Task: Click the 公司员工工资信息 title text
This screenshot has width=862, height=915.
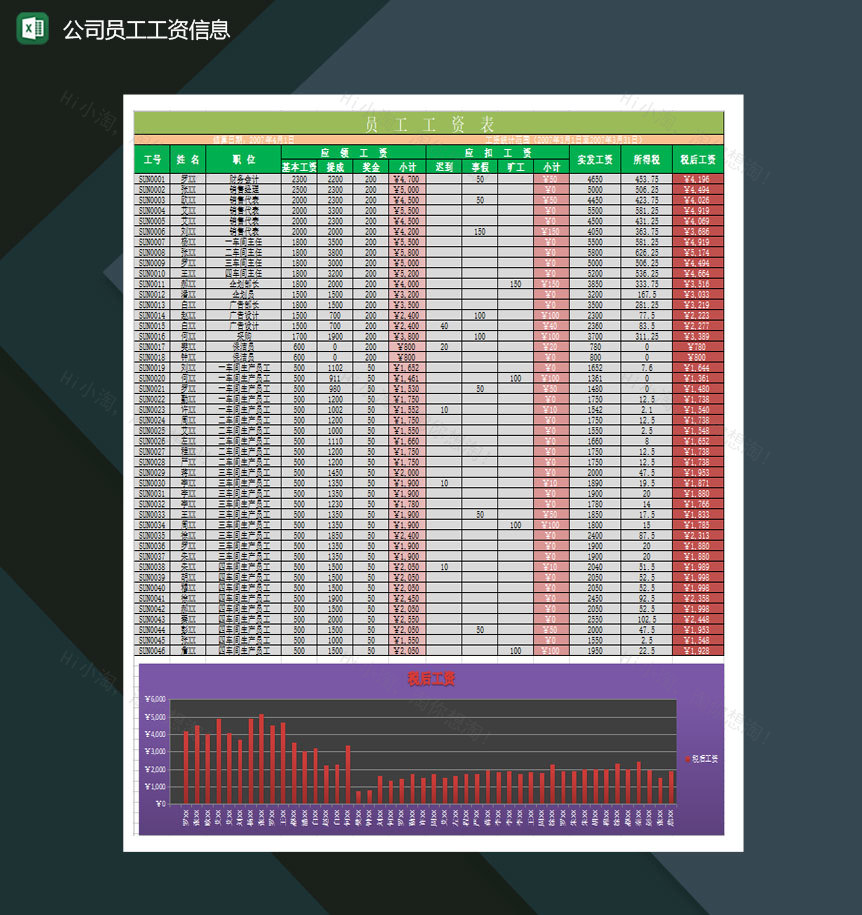Action: tap(146, 30)
